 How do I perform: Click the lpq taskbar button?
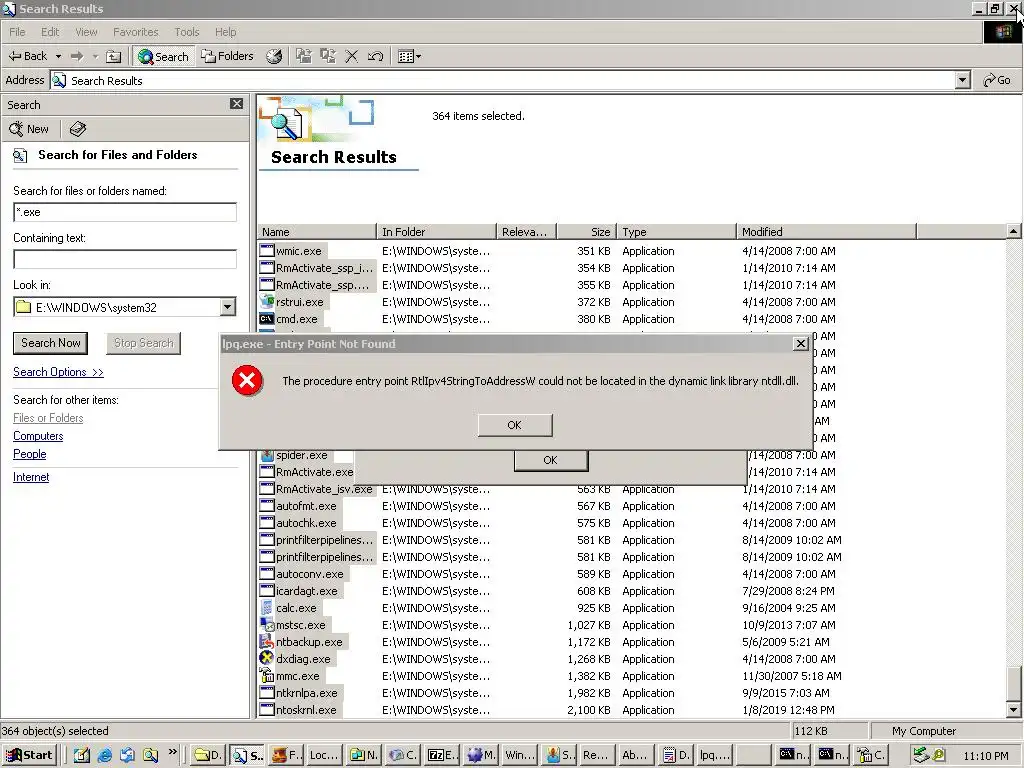714,756
